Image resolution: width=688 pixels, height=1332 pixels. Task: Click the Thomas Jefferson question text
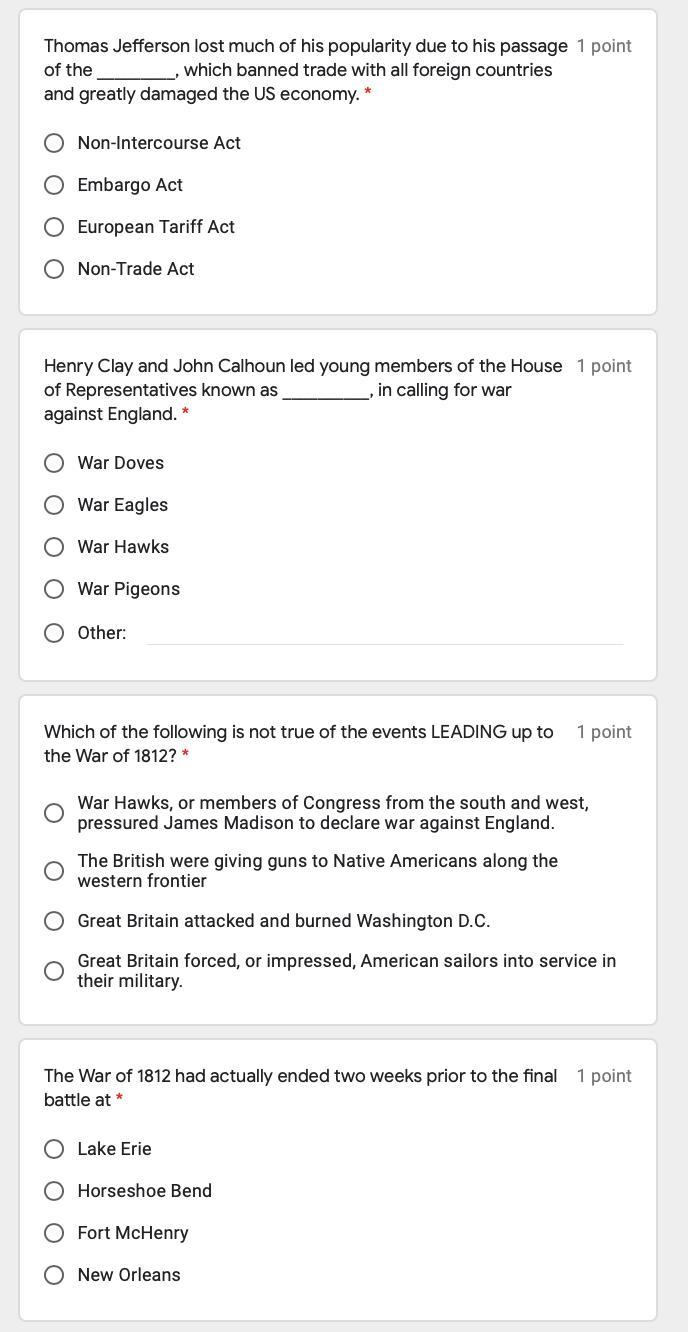(306, 70)
